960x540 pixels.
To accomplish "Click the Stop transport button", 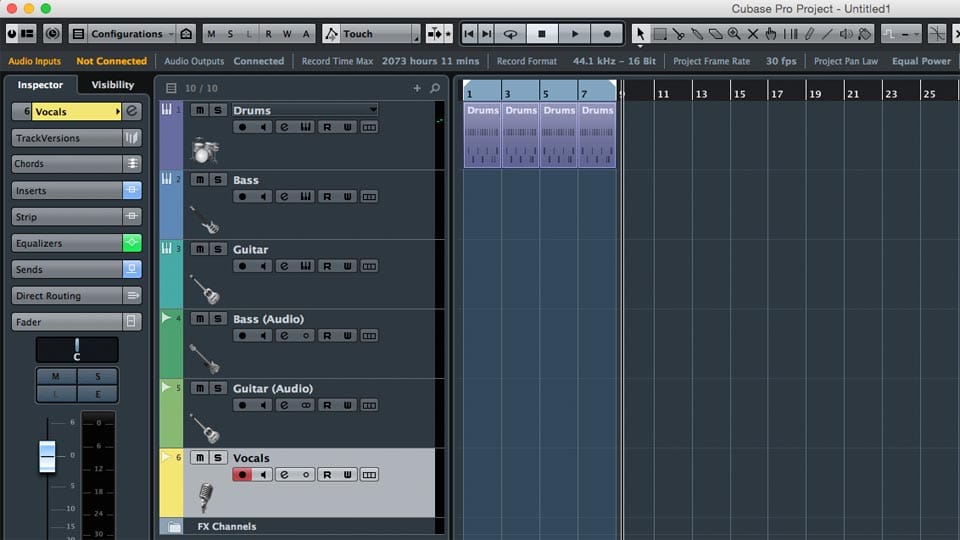I will (542, 34).
